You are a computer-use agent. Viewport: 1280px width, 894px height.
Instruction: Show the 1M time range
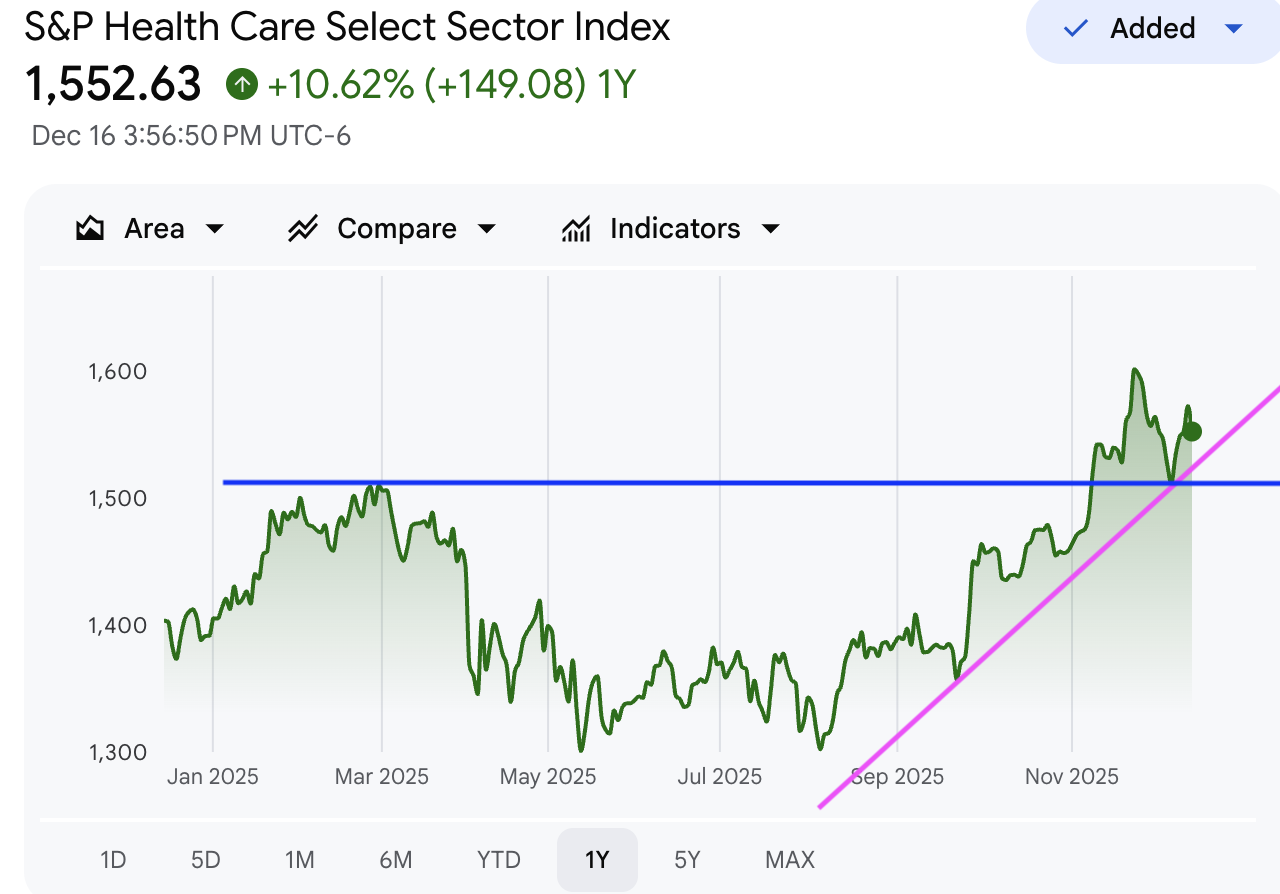299,859
